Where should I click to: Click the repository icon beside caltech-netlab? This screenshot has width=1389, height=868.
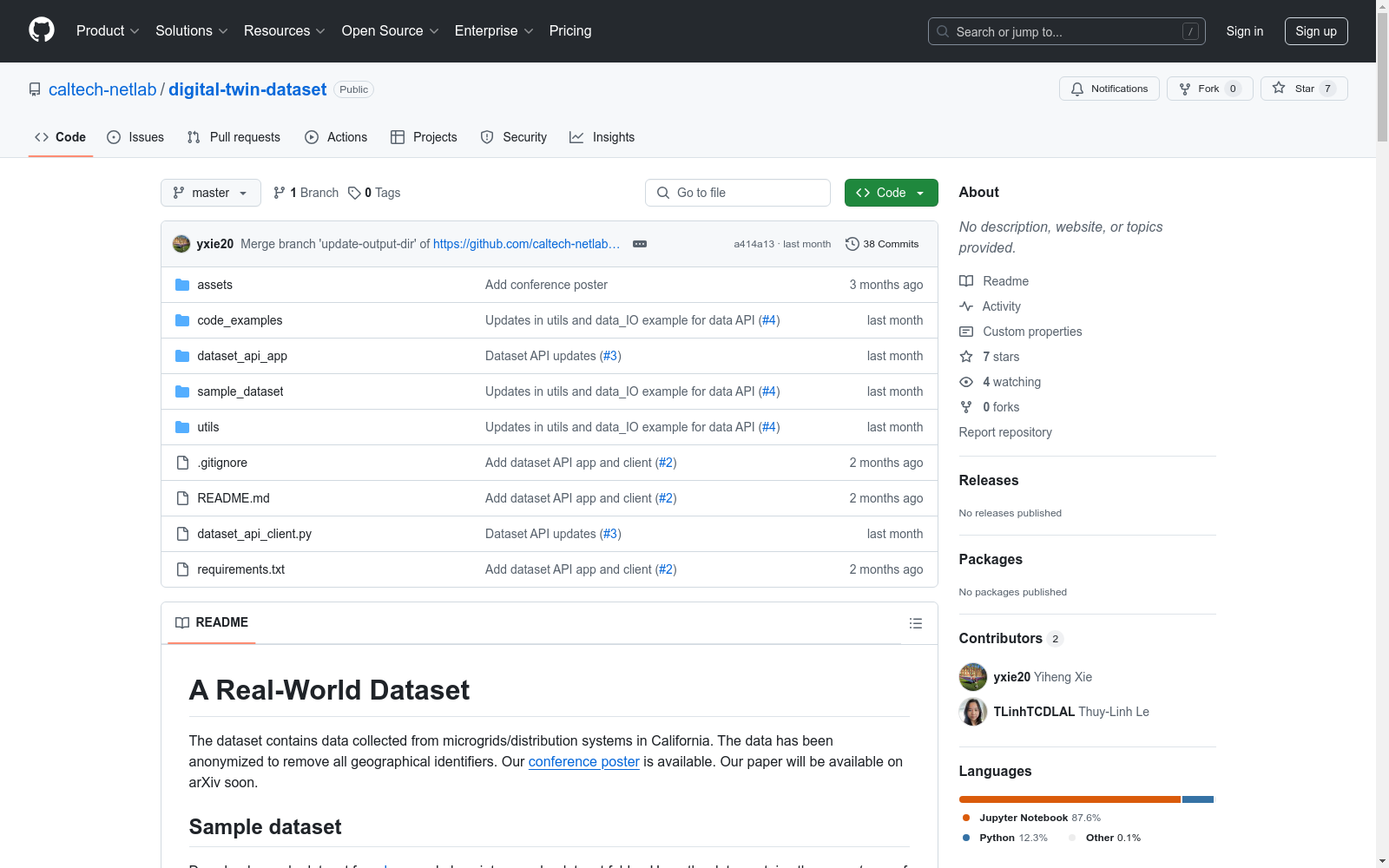[x=35, y=89]
